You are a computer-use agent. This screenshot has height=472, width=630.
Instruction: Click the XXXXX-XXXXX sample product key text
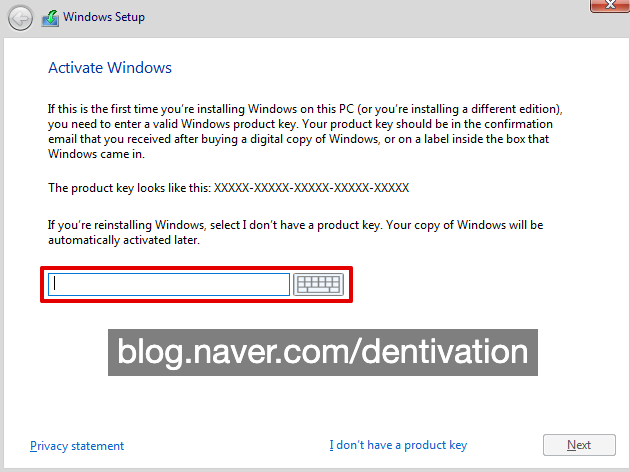(x=311, y=188)
